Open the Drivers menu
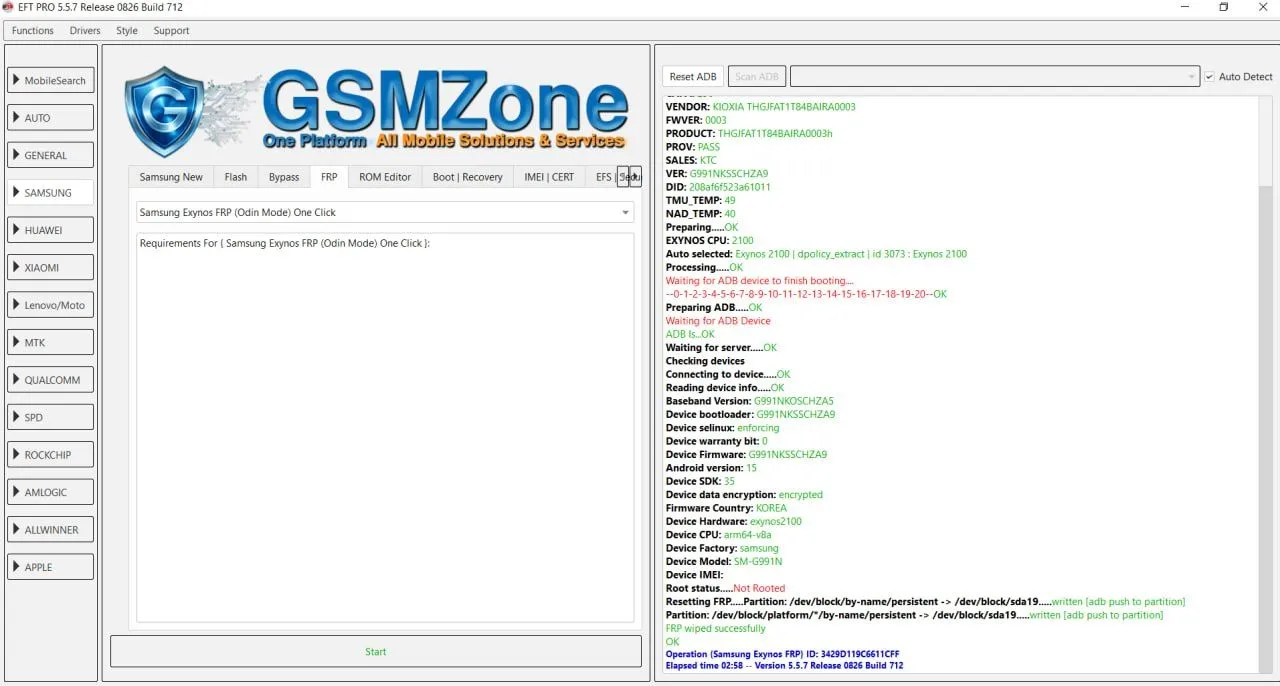Image resolution: width=1280 pixels, height=686 pixels. point(85,31)
